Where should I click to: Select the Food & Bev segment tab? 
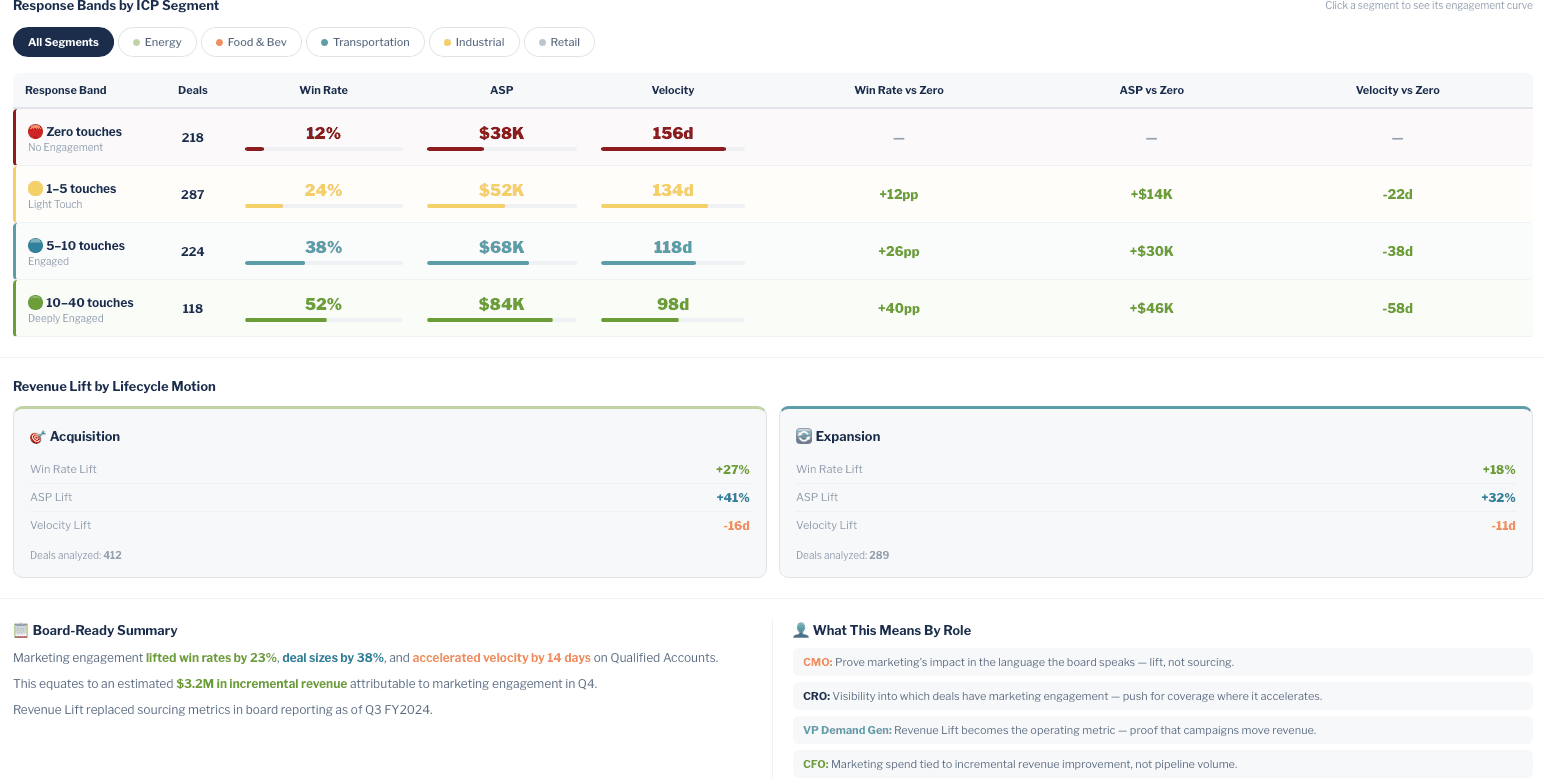point(251,42)
